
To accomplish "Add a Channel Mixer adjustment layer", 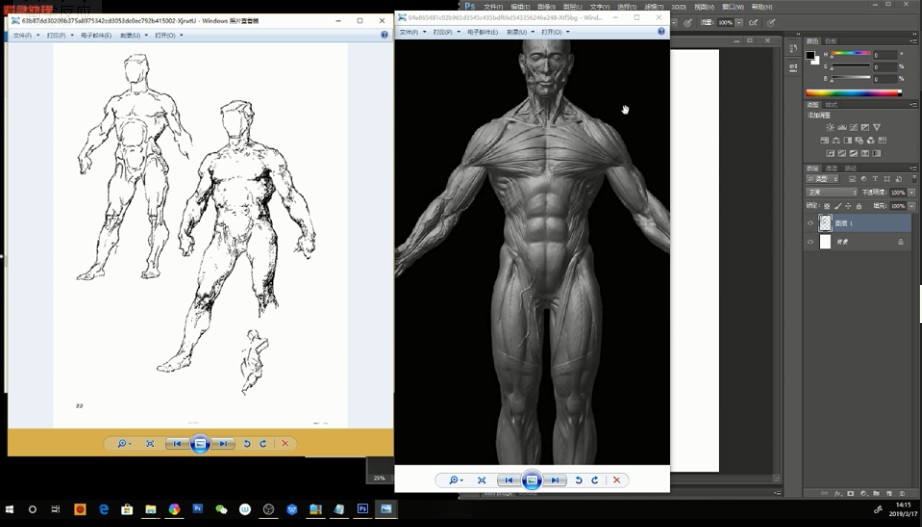I will pos(870,140).
